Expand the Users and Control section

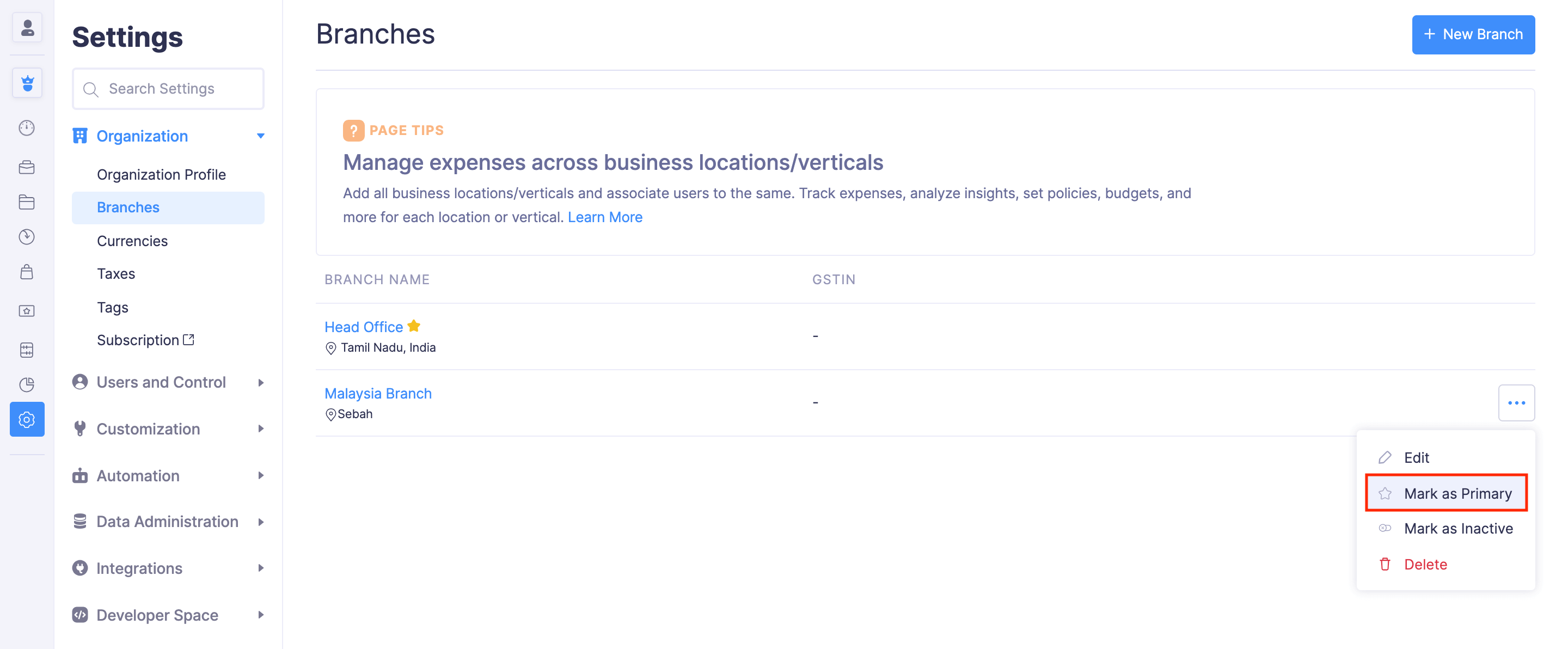(x=261, y=382)
